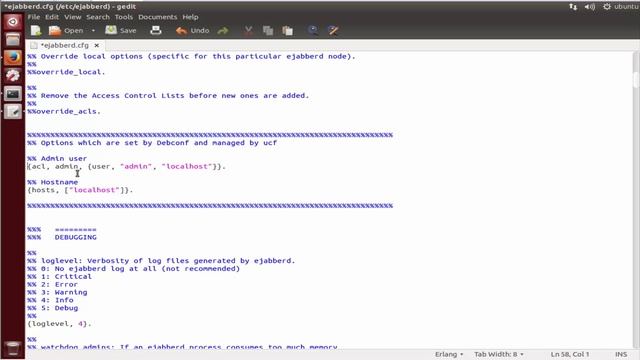Change the Tab Width setting
This screenshot has height=360, width=640.
pos(498,354)
